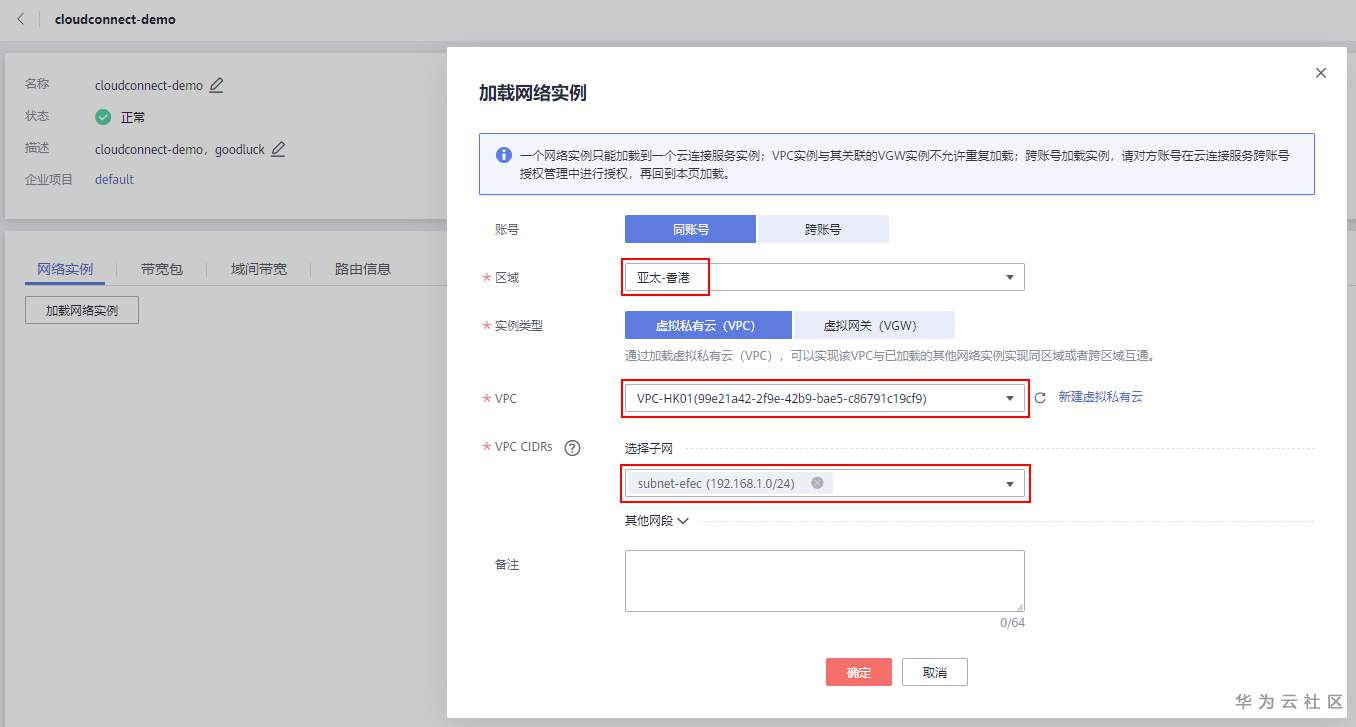This screenshot has width=1356, height=727.
Task: Switch to the 域间带宽 tab
Action: (259, 269)
